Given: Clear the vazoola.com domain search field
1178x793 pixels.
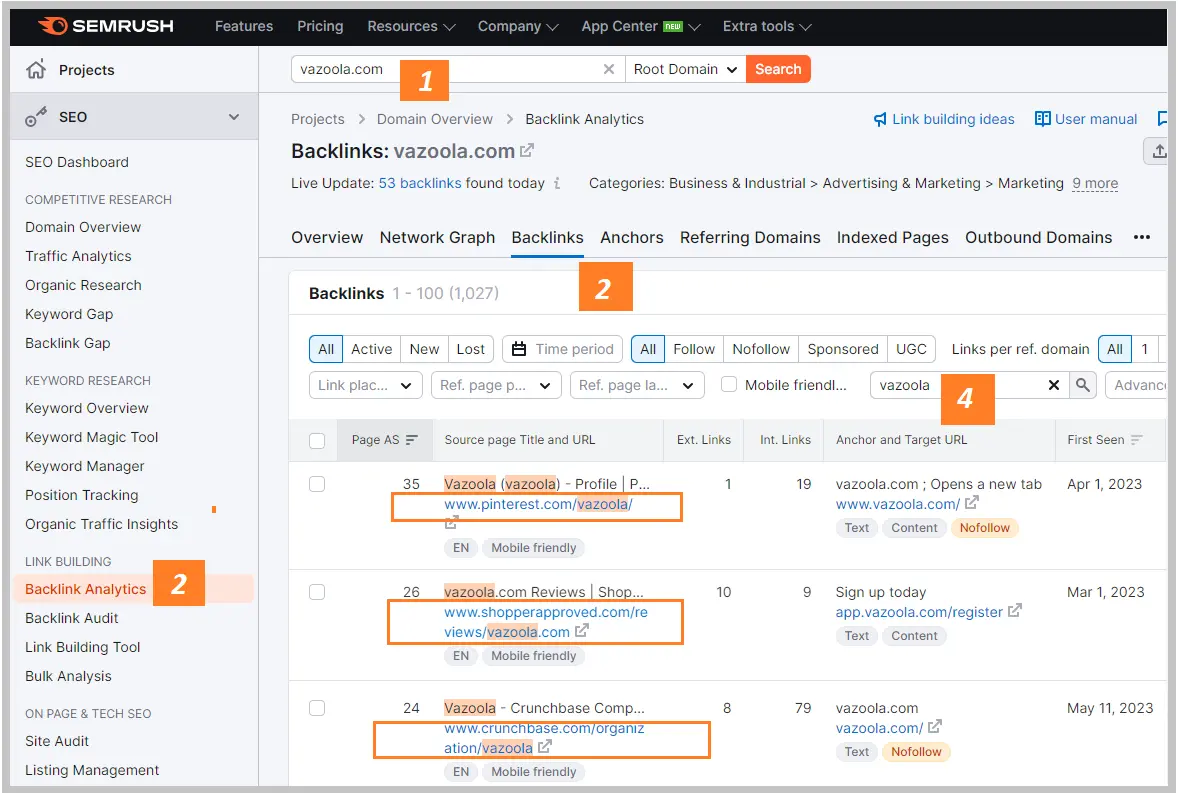Looking at the screenshot, I should (609, 69).
